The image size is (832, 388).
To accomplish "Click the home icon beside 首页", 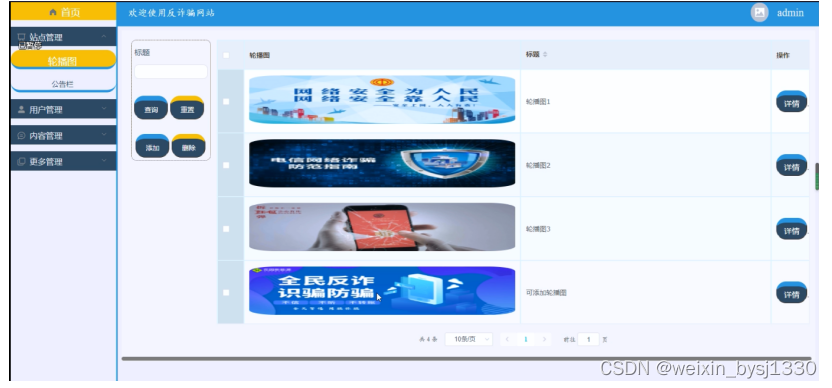I will (x=53, y=12).
